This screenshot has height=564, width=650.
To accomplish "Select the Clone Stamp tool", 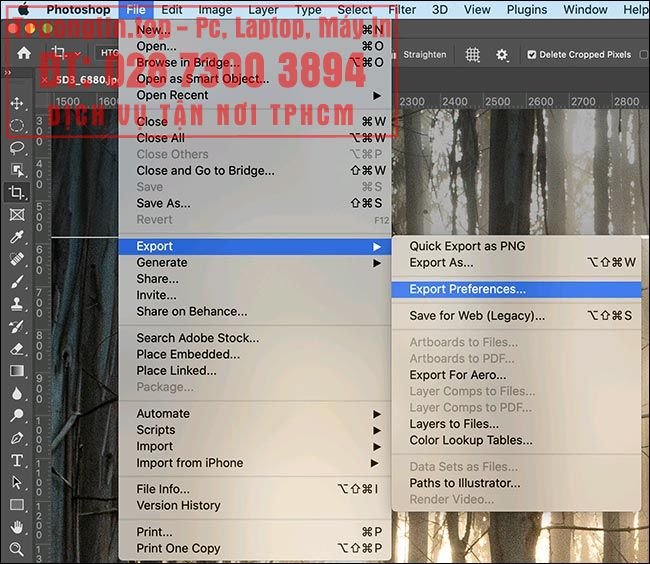I will 17,304.
